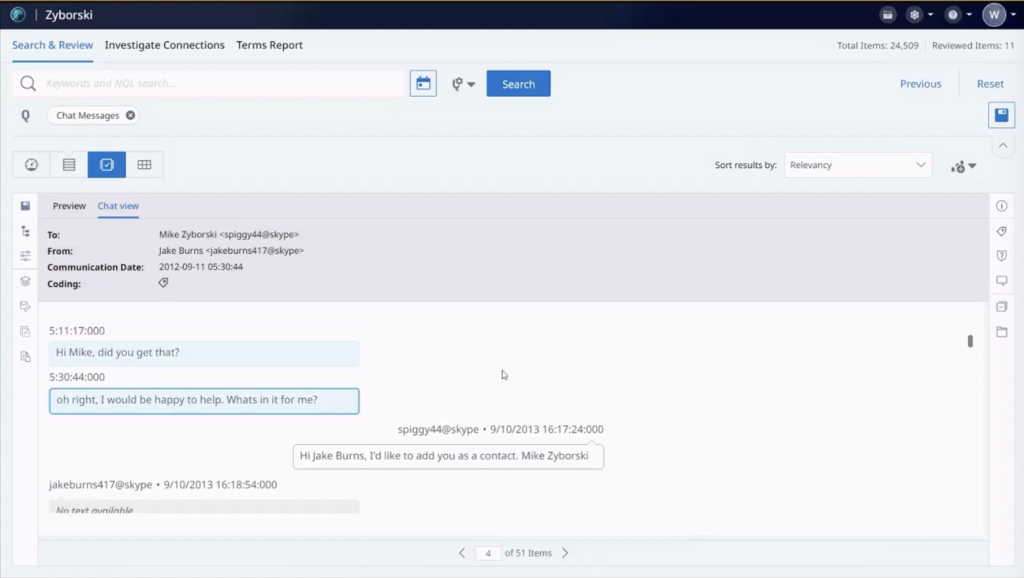The image size is (1024, 578).
Task: Click the spiggy44@skype sender line
Action: point(500,429)
